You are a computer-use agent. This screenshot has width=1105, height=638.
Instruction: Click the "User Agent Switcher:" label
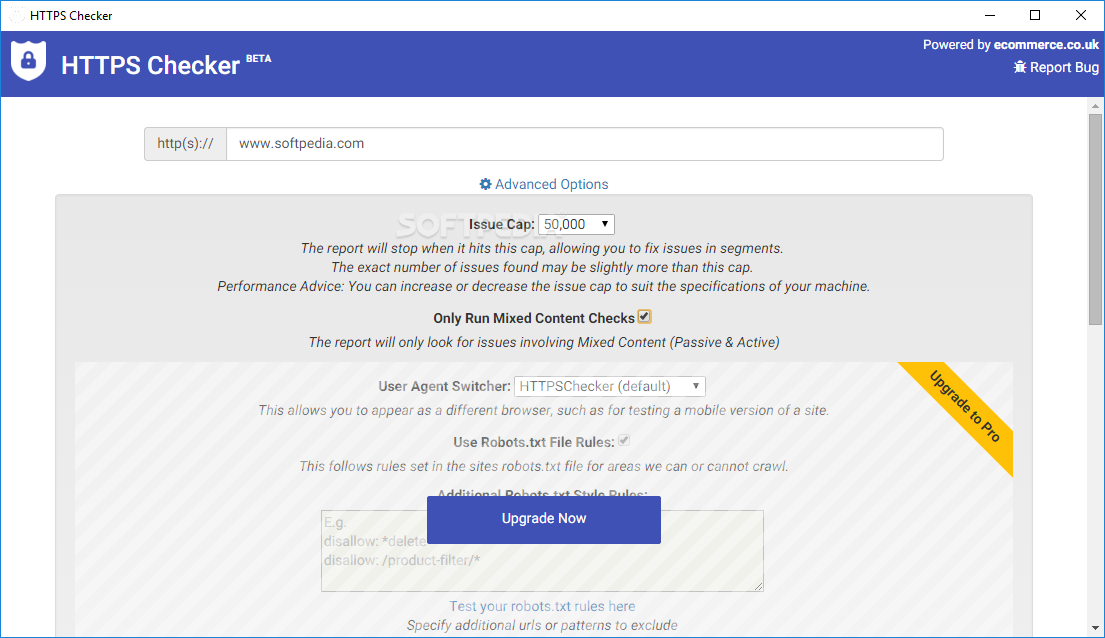point(444,386)
